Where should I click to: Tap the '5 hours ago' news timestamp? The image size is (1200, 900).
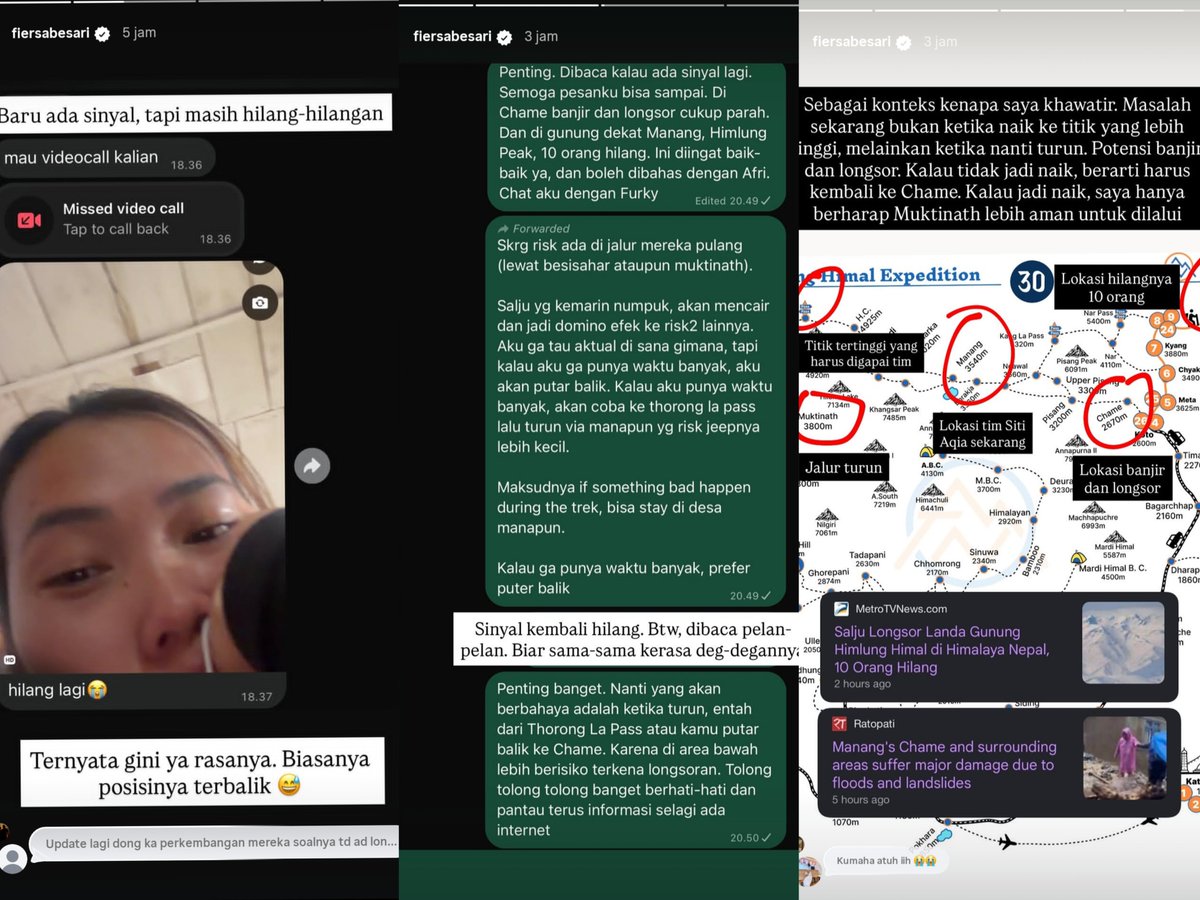pos(861,800)
